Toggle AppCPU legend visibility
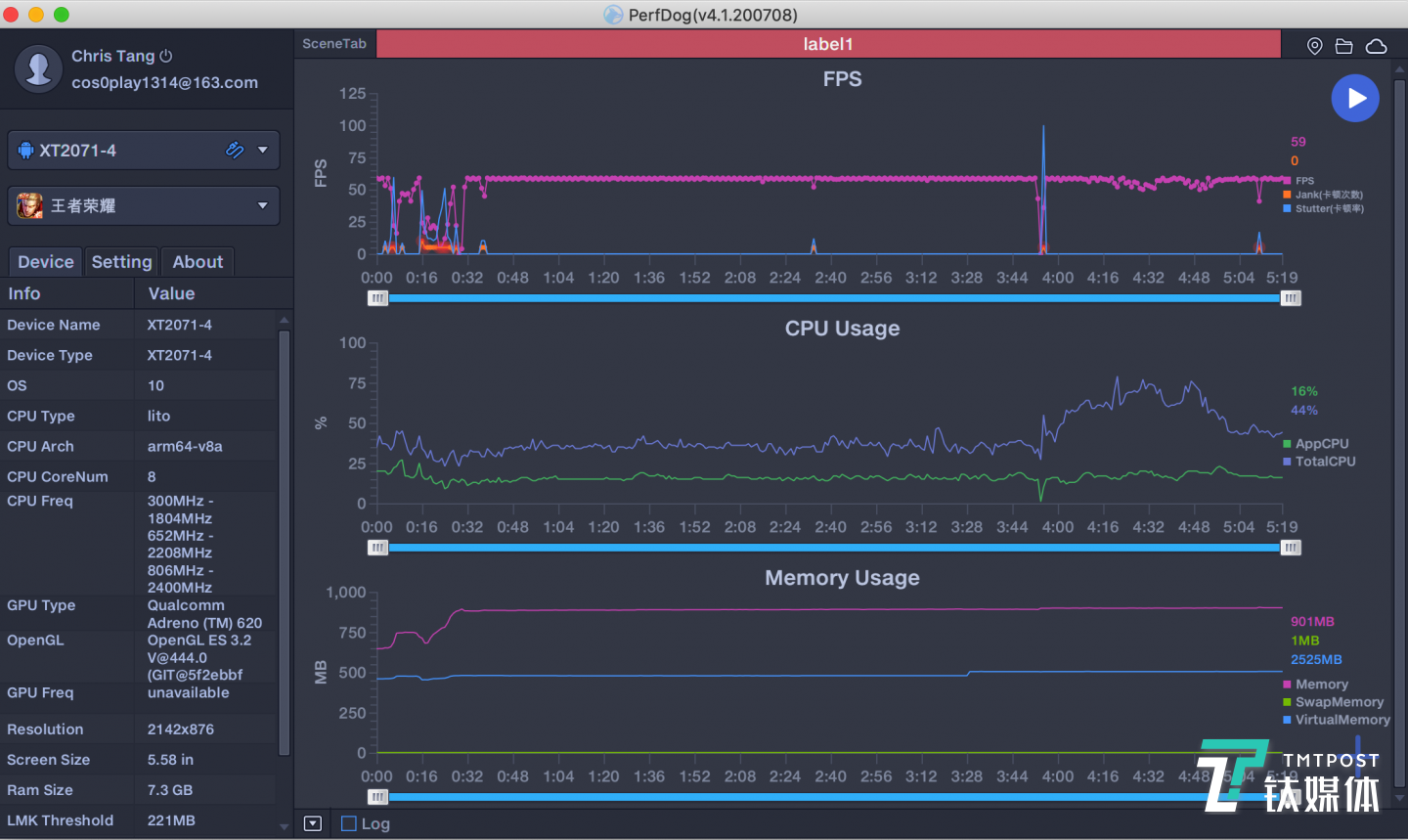Viewport: 1408px width, 840px height. (1321, 444)
